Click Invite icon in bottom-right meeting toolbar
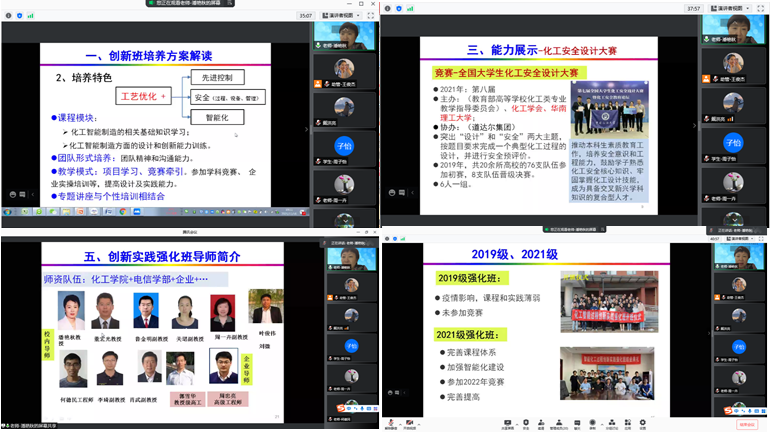770x432 pixels. (541, 423)
